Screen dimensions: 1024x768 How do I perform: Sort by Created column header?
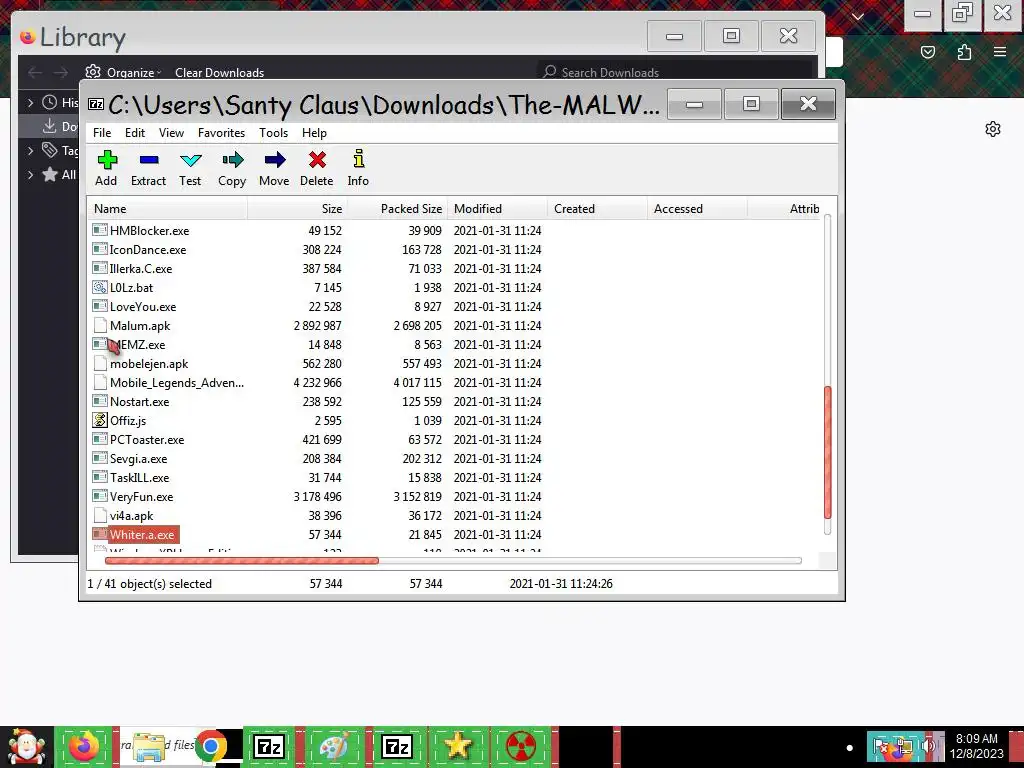click(x=598, y=209)
